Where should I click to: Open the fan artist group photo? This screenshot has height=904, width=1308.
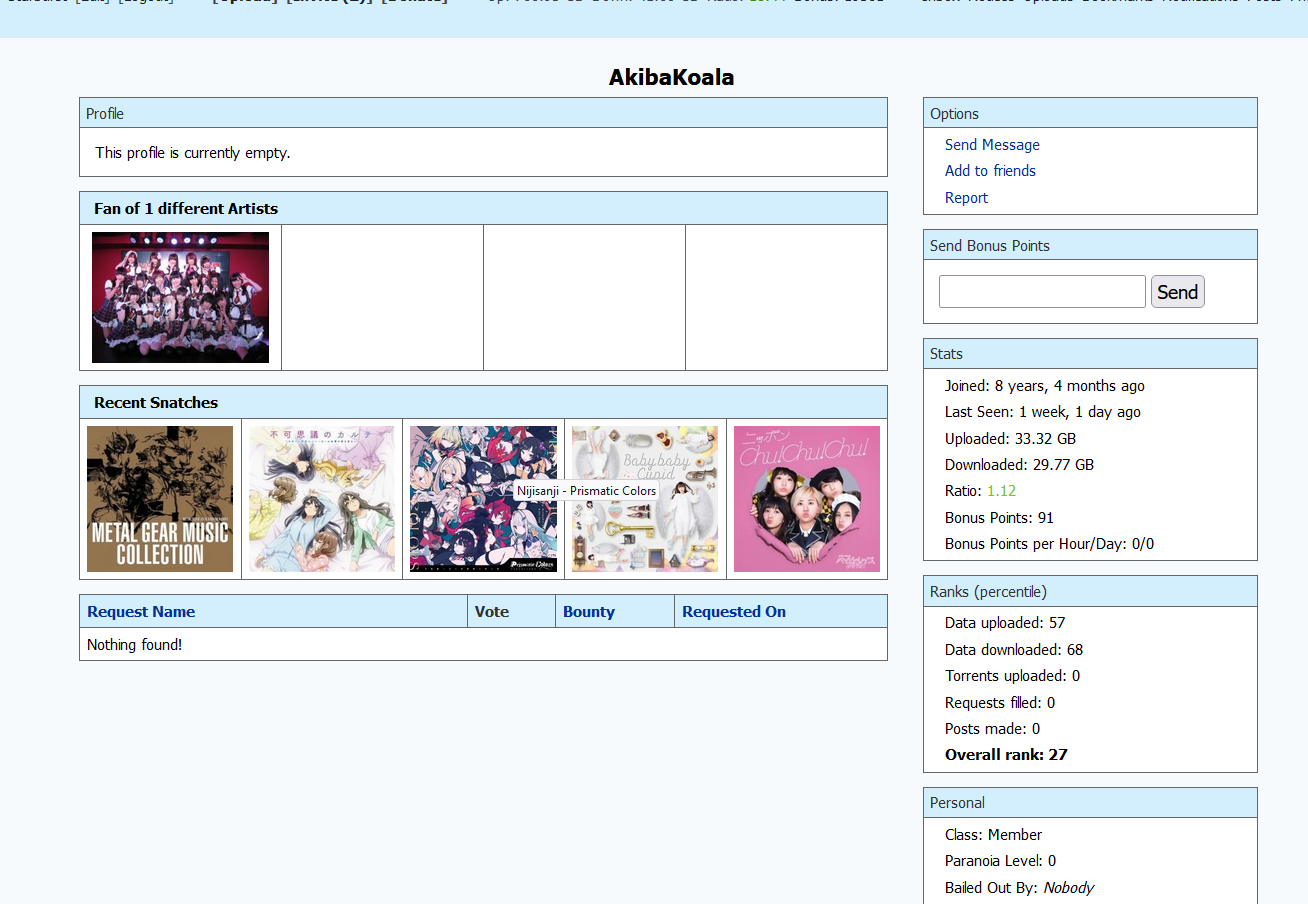[x=180, y=297]
